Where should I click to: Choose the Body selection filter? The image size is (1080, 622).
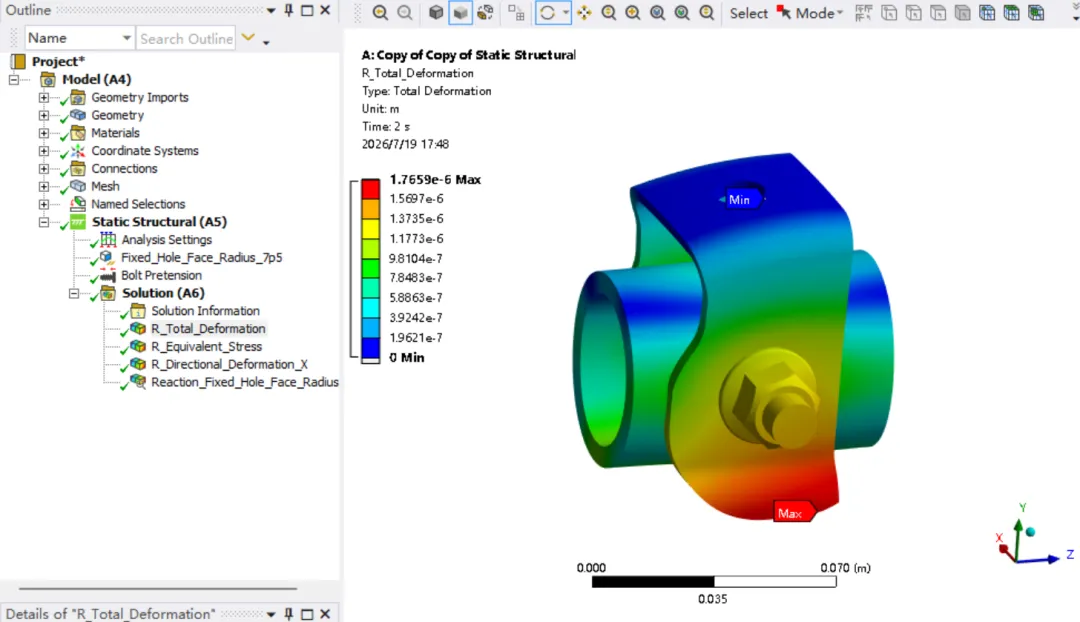[963, 13]
